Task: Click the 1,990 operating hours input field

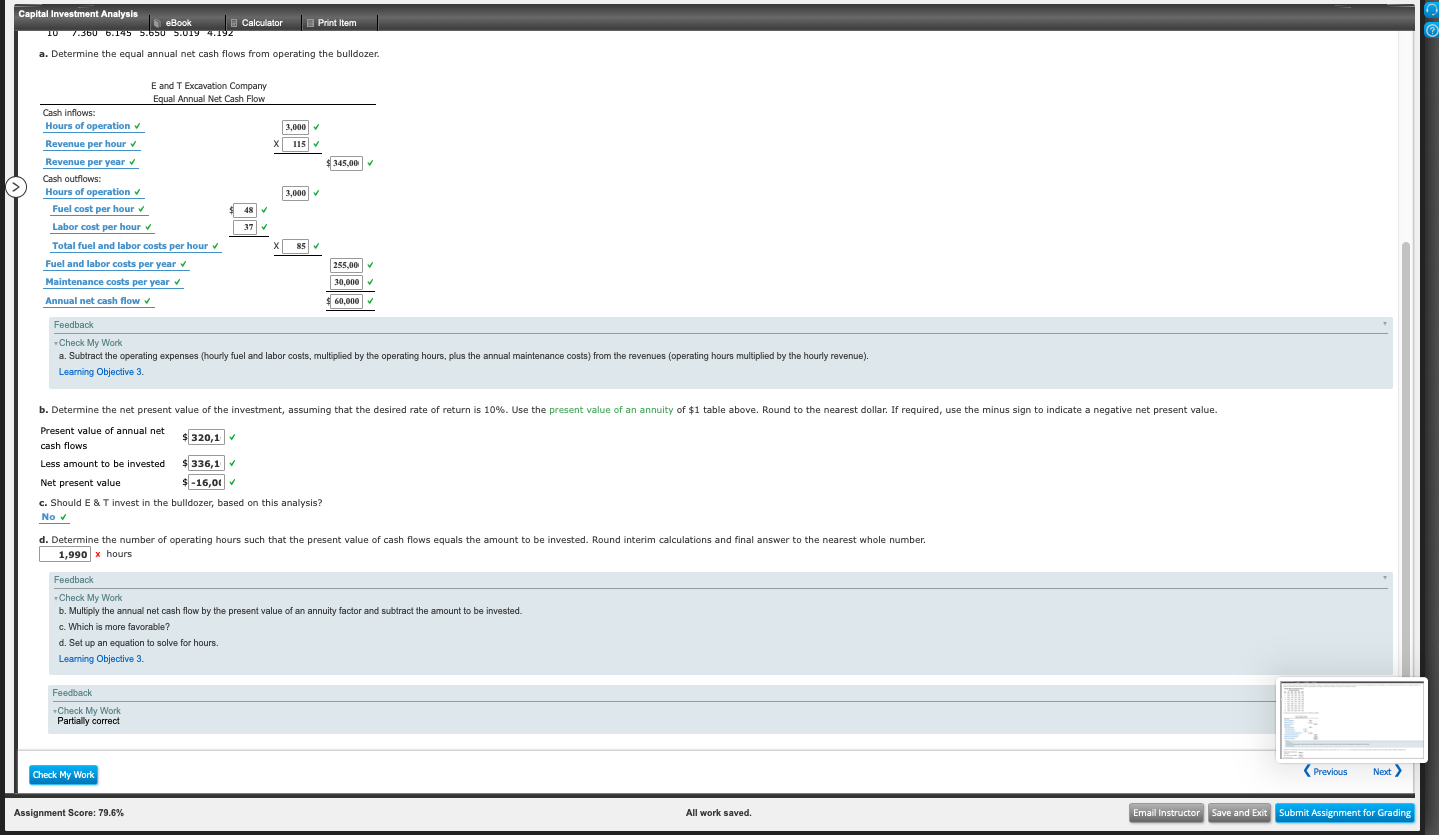Action: coord(65,553)
